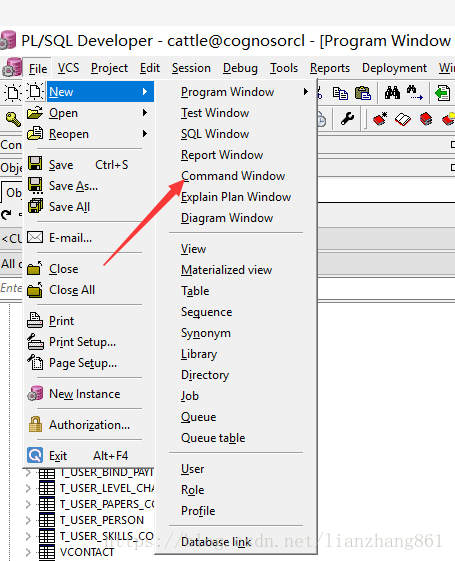This screenshot has height=561, width=455.
Task: Select the Profile entry in New submenu
Action: (x=198, y=511)
